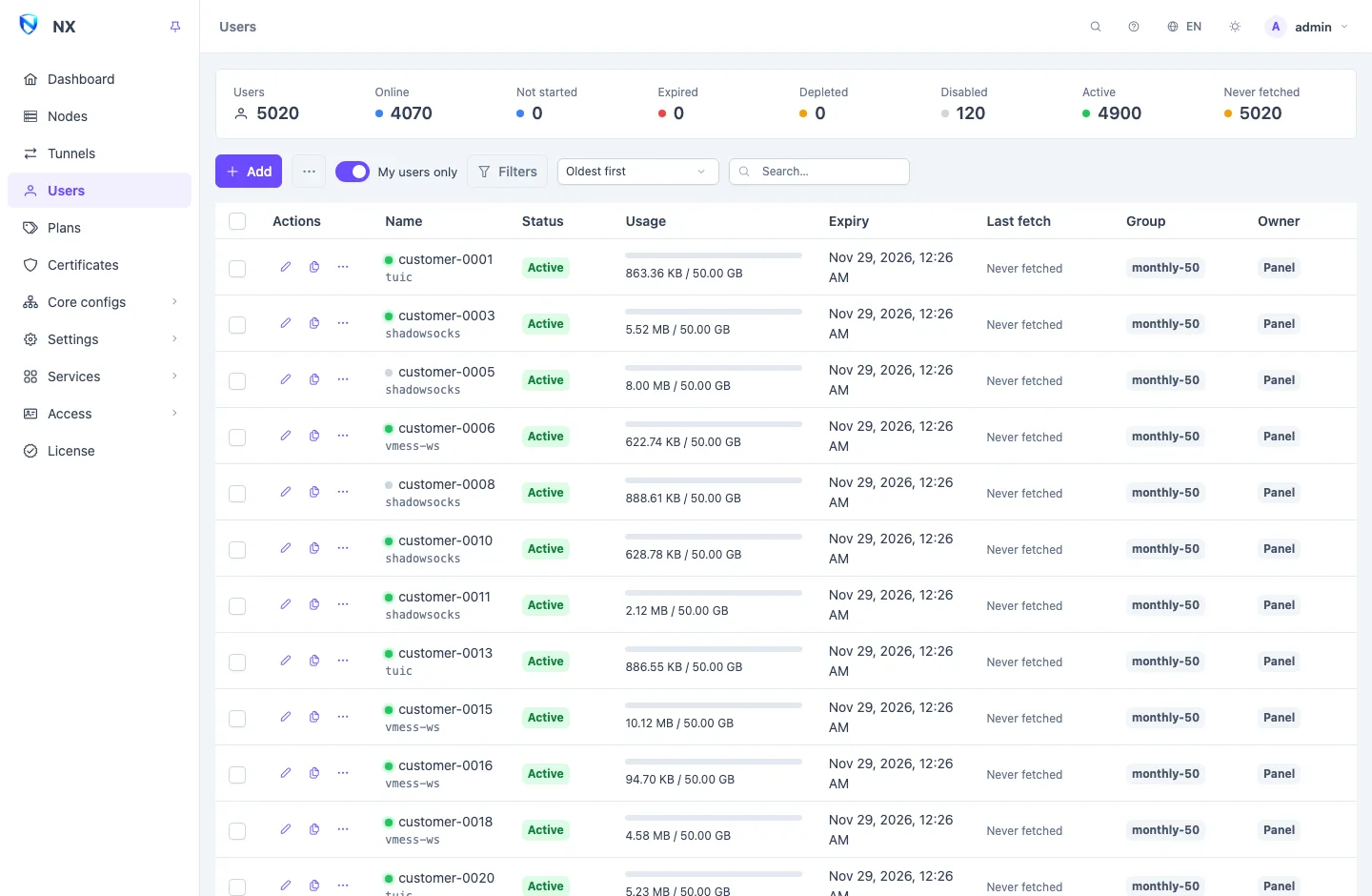Tick the select-all header checkbox

(237, 221)
